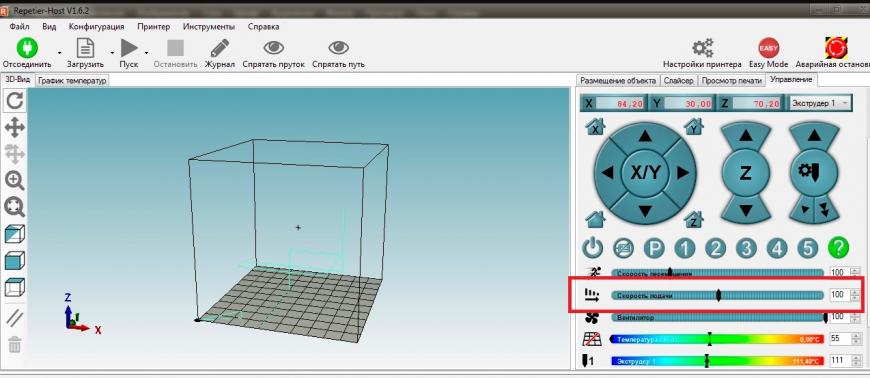Select the move viewpoint cross-arrows tool
This screenshot has height=378, width=870.
[14, 128]
